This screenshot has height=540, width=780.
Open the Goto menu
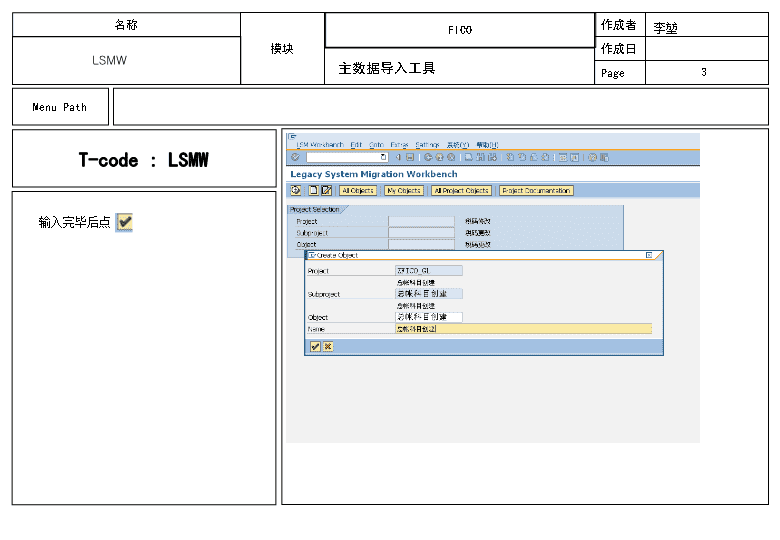(376, 145)
